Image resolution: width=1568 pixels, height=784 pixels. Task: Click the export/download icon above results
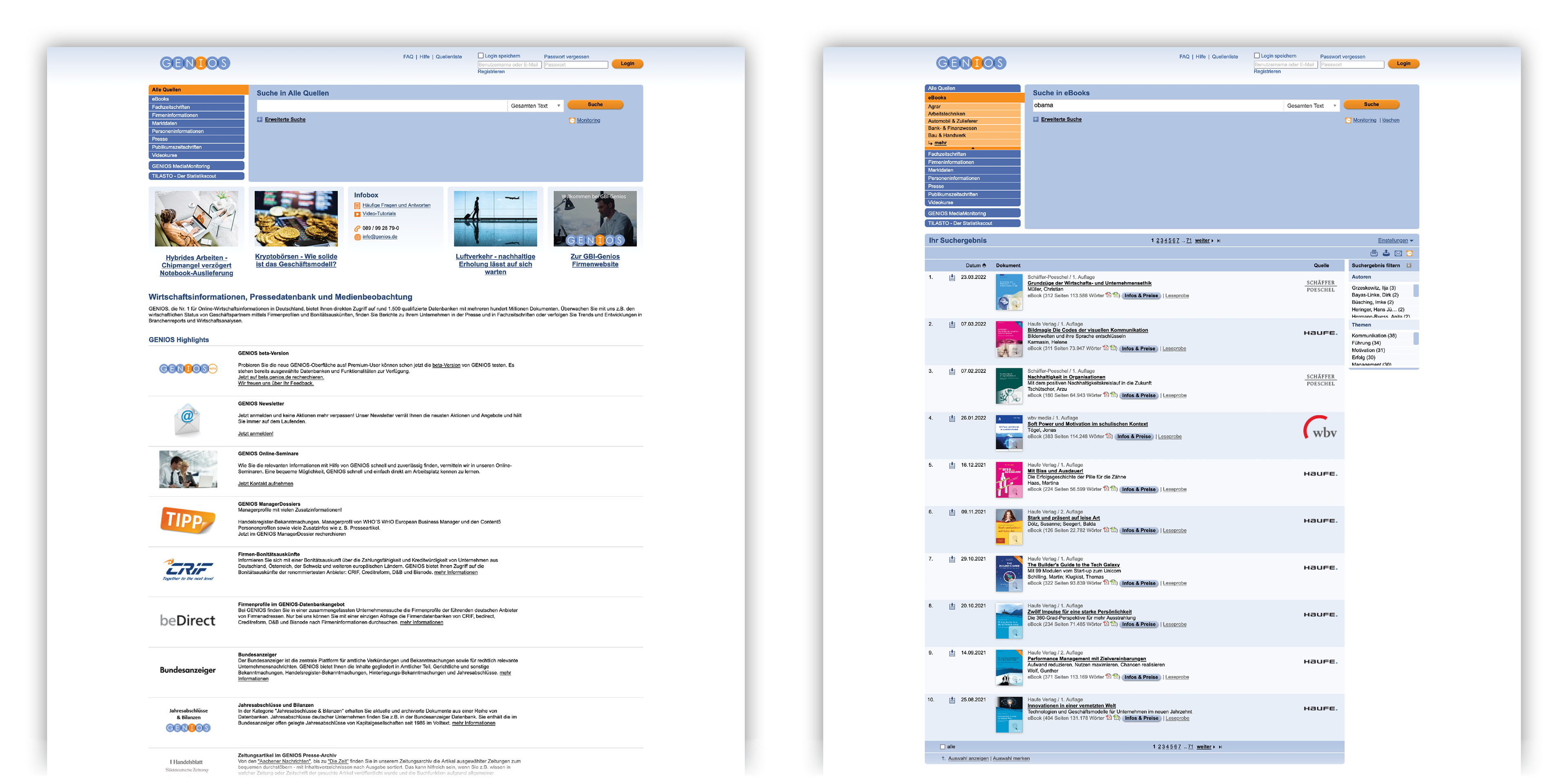click(1386, 253)
